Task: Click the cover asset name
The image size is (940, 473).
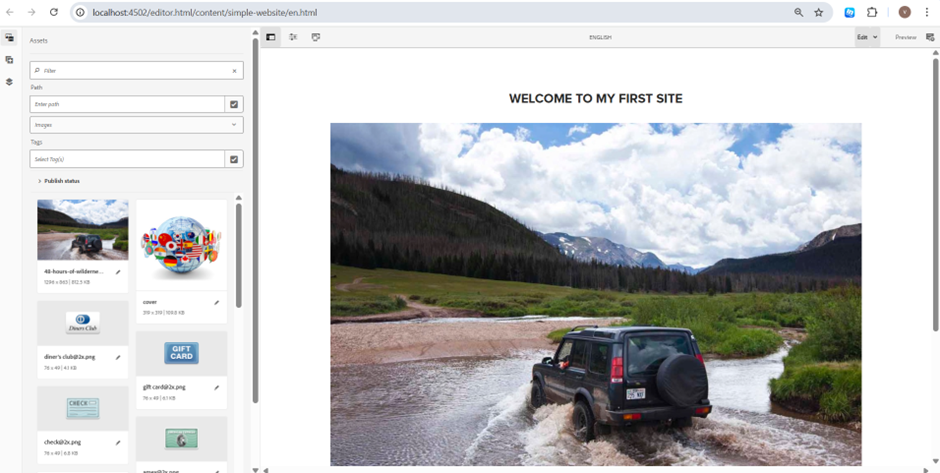Action: [x=150, y=302]
